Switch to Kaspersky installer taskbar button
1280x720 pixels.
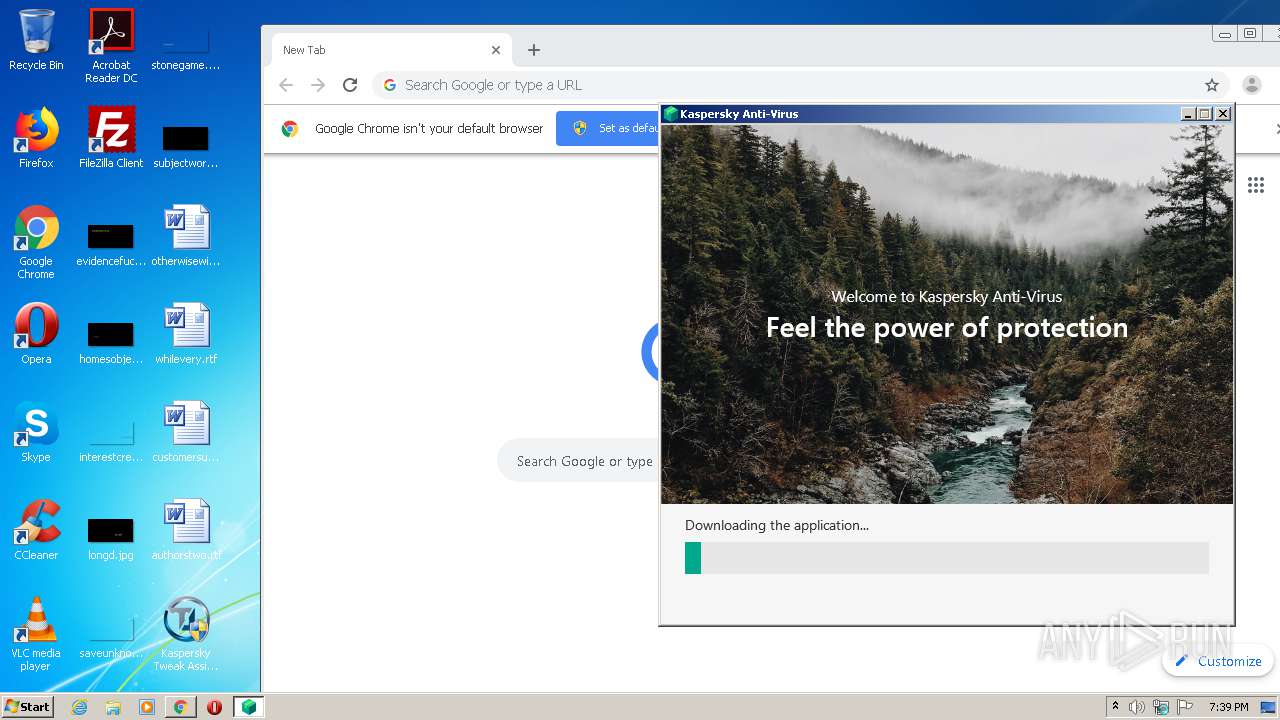tap(248, 707)
